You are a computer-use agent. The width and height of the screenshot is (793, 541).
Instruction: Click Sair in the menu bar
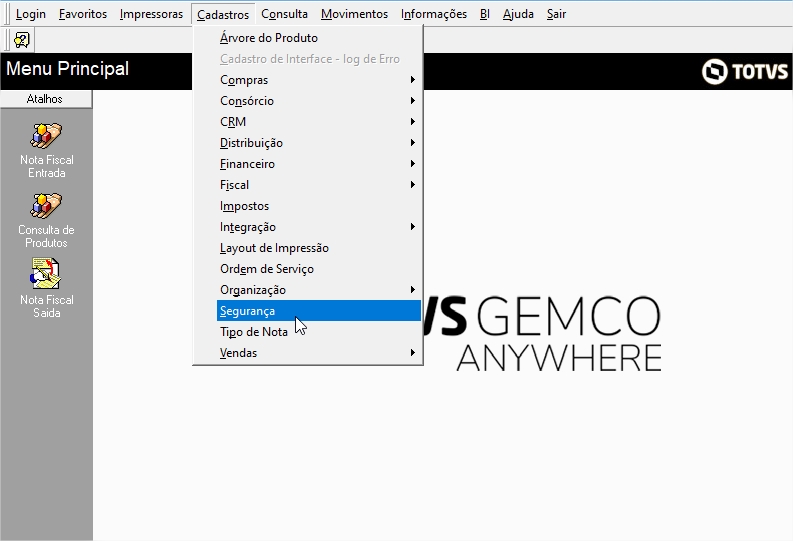click(556, 14)
